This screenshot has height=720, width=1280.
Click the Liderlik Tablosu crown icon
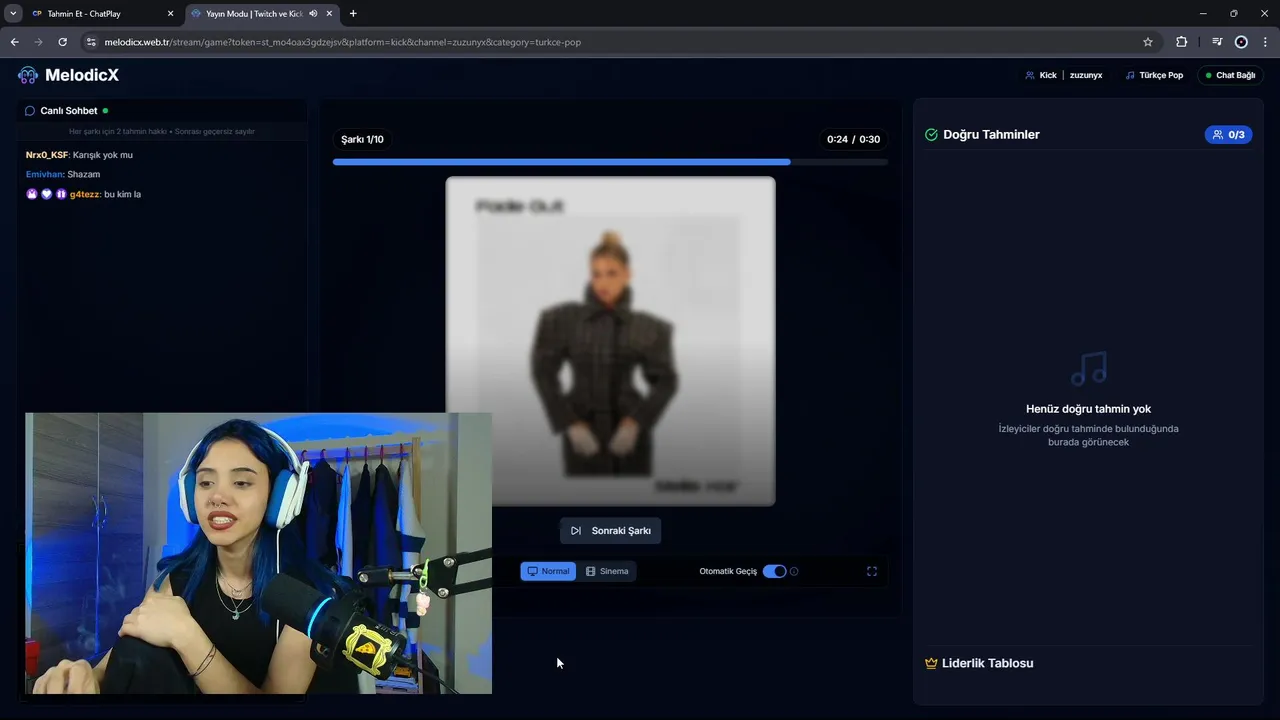point(931,663)
